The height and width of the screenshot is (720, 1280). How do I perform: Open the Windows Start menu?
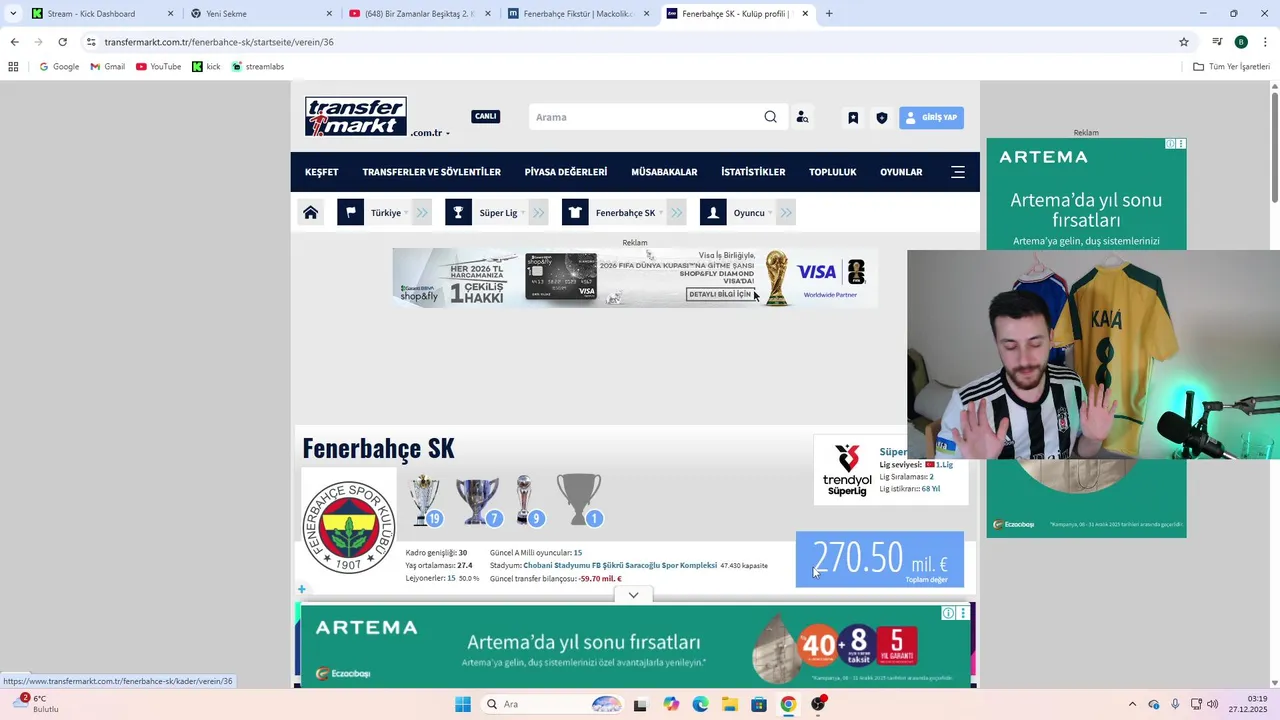462,704
